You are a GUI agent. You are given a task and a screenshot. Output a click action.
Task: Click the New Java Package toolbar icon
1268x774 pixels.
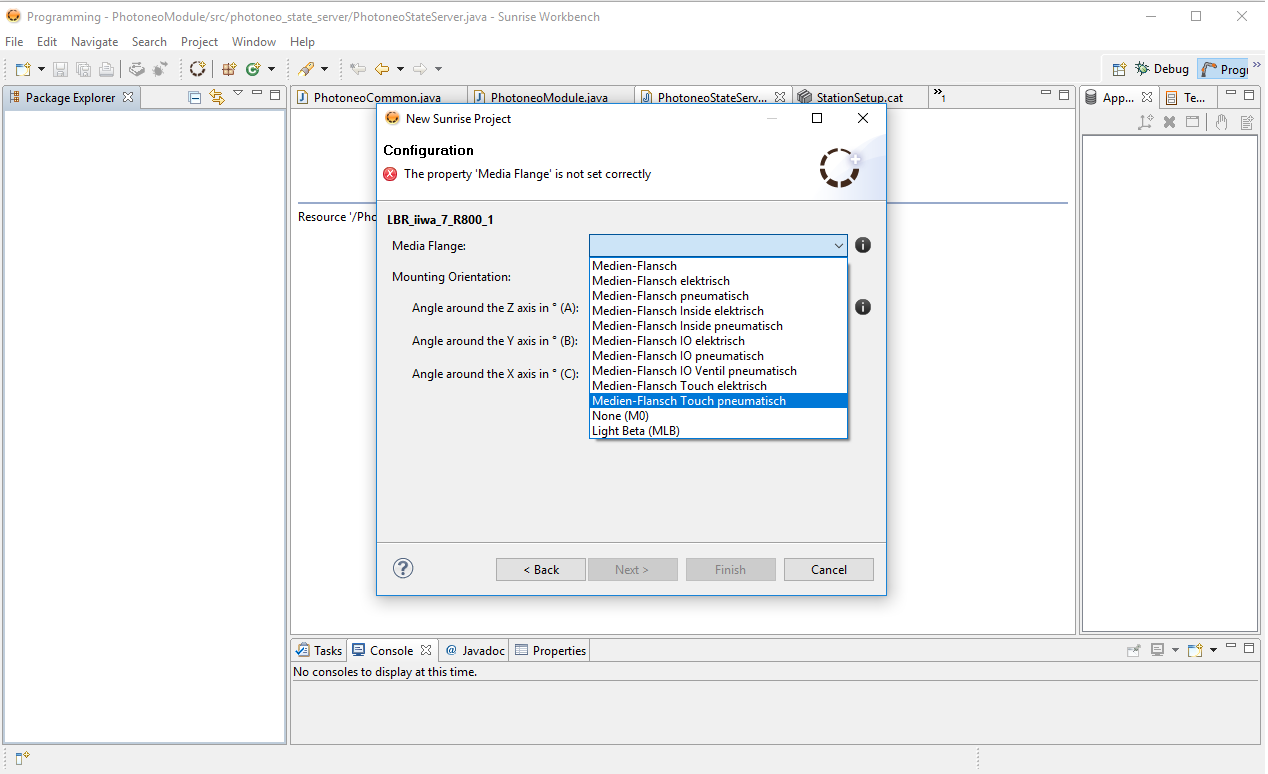(x=229, y=69)
